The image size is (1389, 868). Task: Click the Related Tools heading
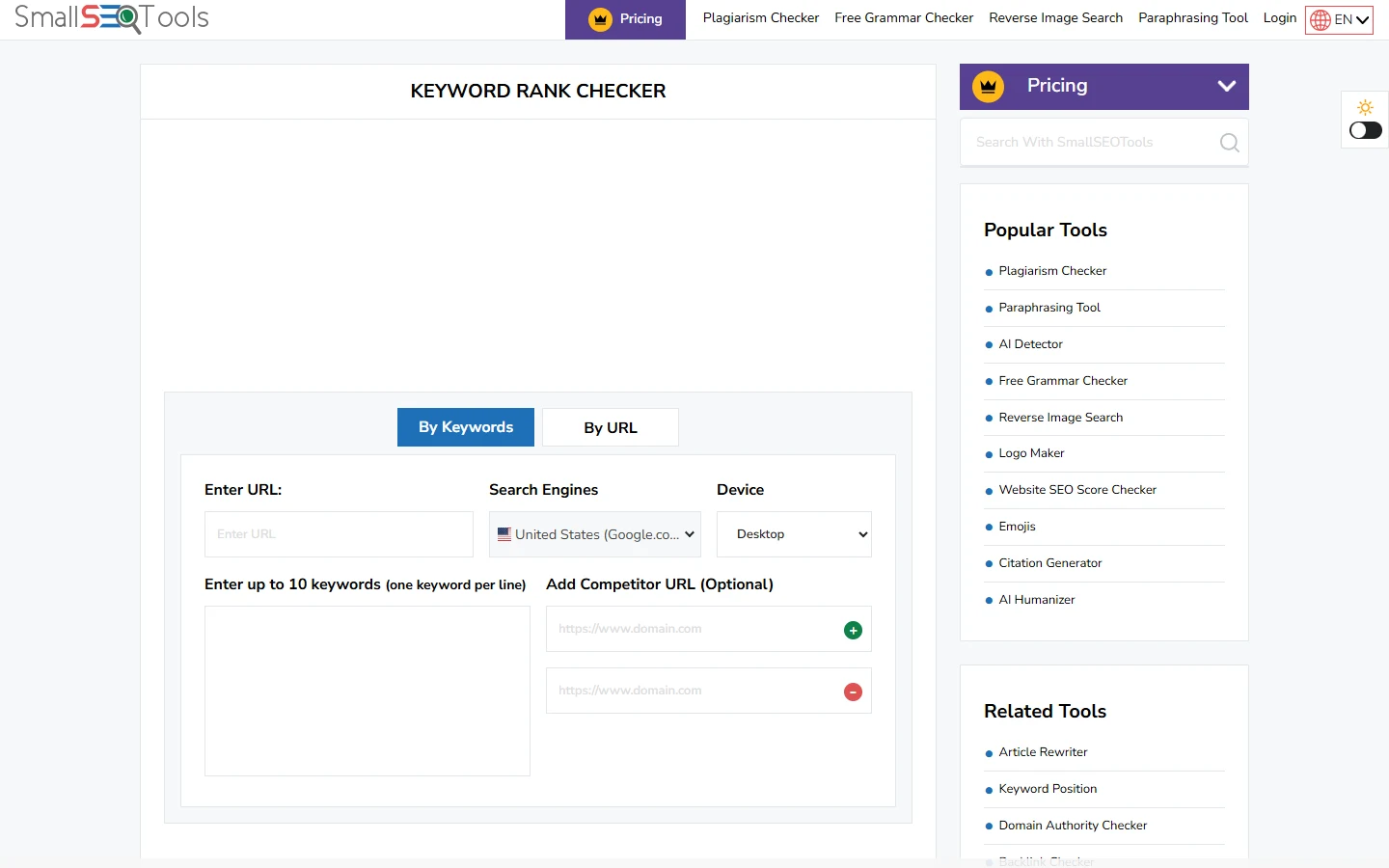coord(1045,712)
